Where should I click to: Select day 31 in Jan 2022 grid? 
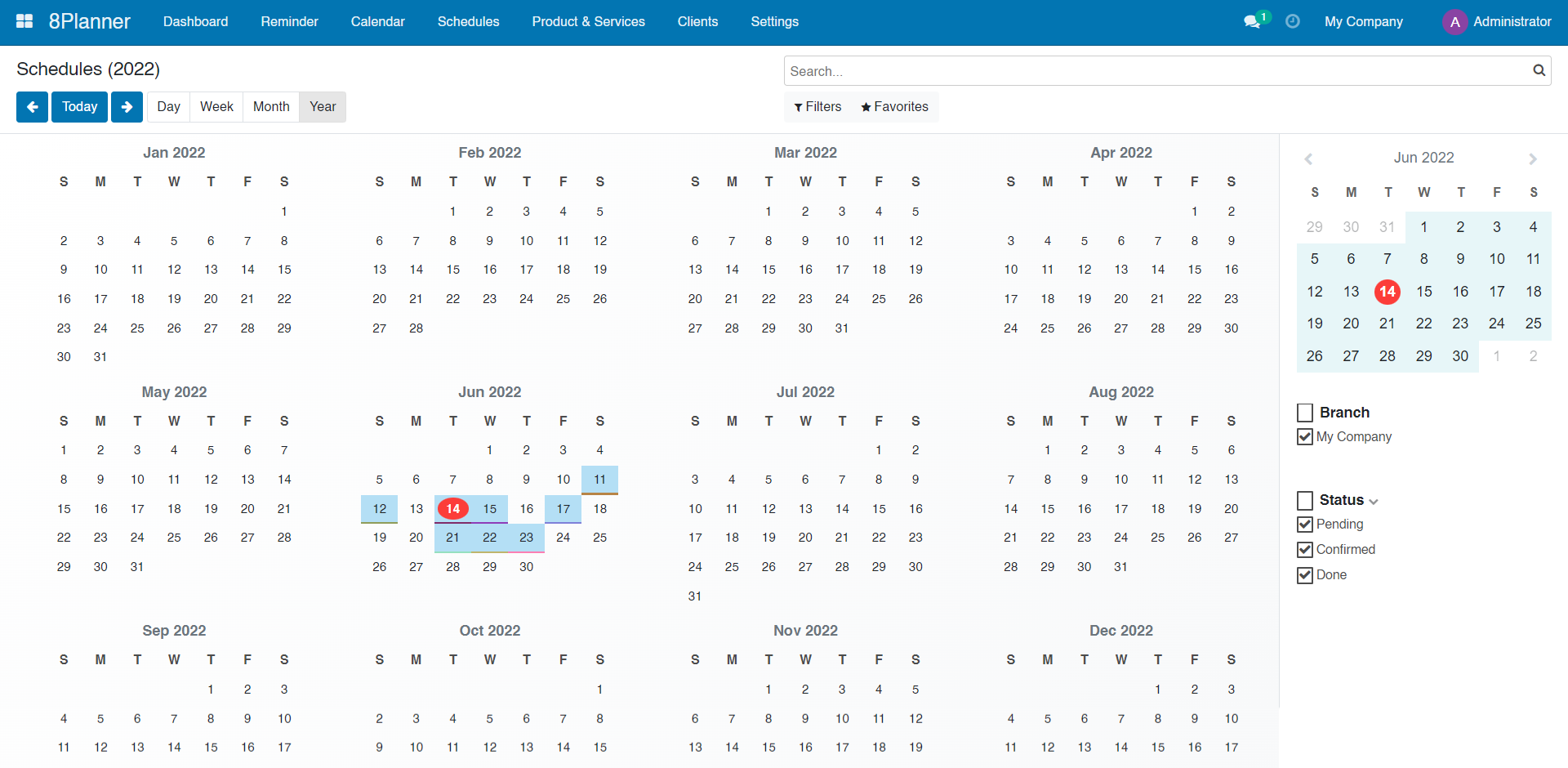(x=100, y=357)
